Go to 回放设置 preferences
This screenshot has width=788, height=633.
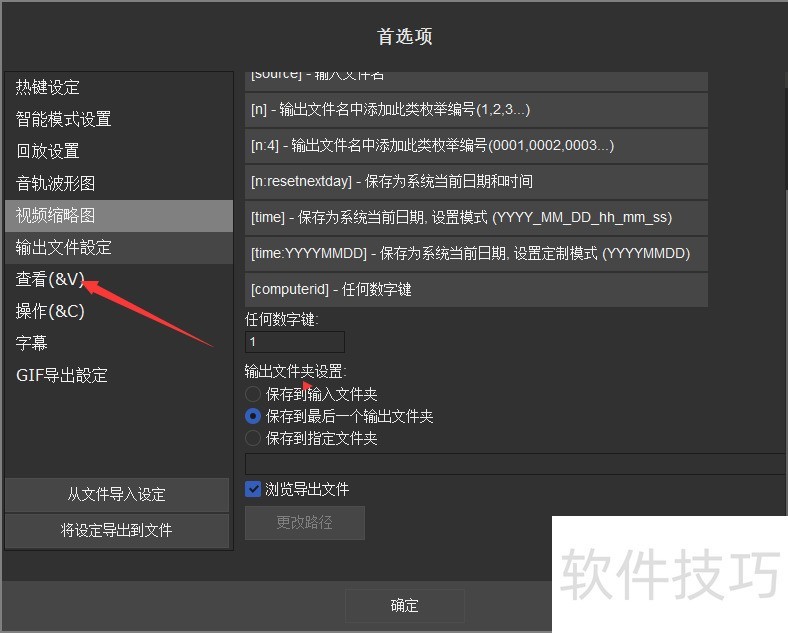click(x=48, y=152)
